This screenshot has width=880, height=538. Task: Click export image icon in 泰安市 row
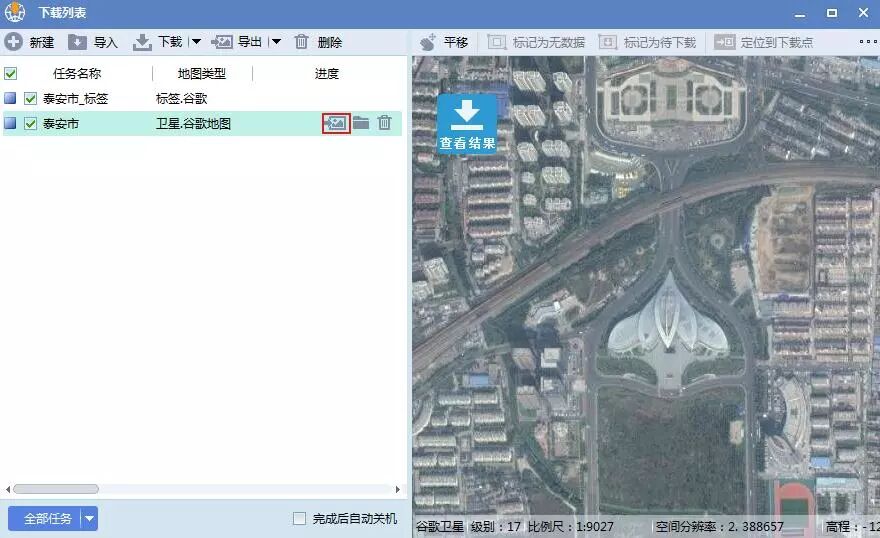(x=336, y=123)
